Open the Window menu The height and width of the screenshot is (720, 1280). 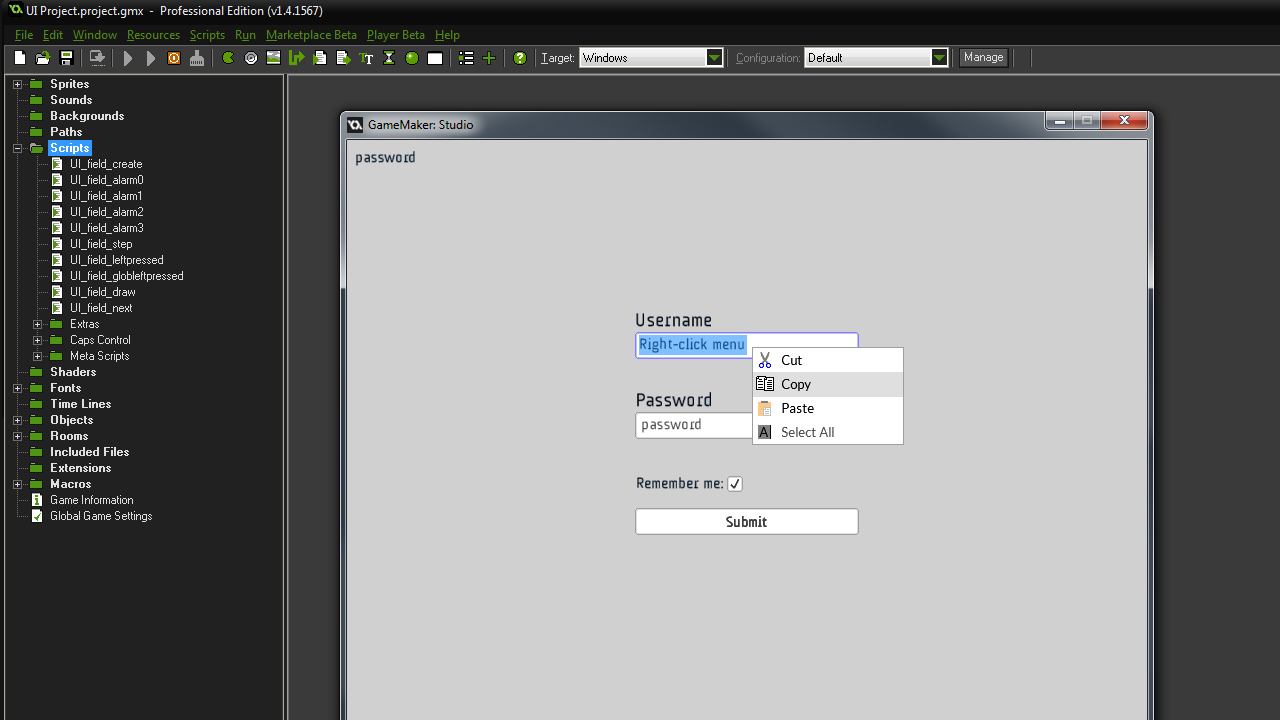[95, 35]
